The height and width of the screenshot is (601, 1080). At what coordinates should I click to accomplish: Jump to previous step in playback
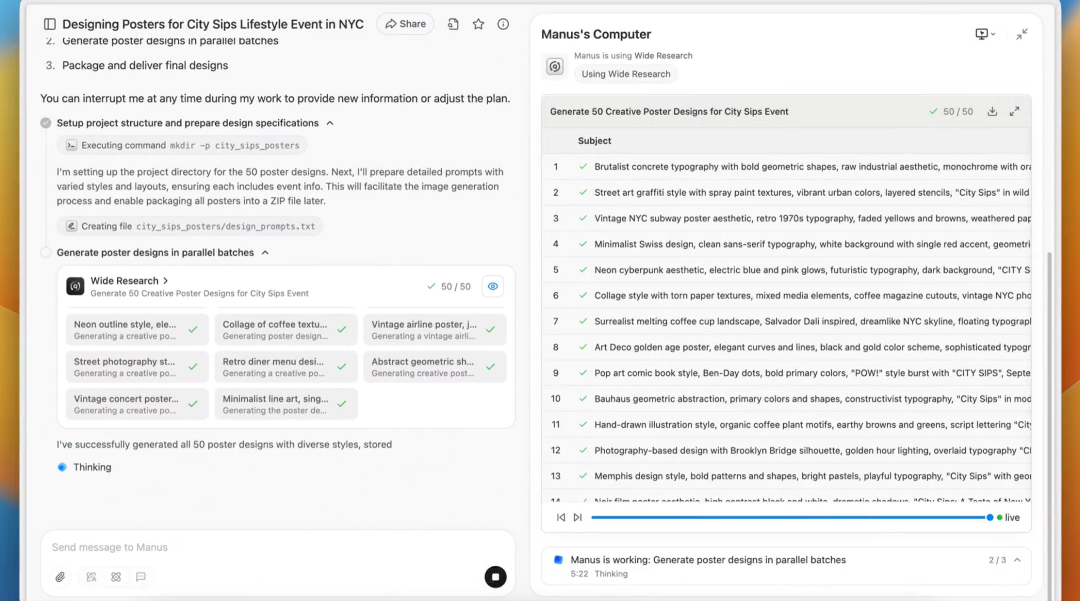coord(561,518)
